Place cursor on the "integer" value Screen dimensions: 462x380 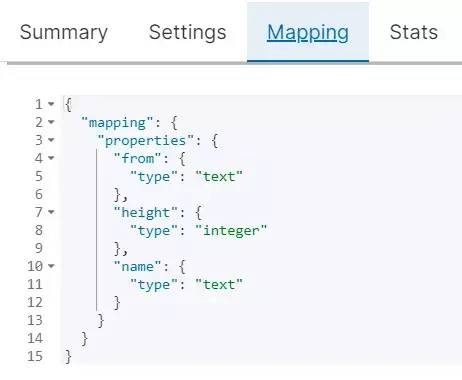[x=231, y=231]
